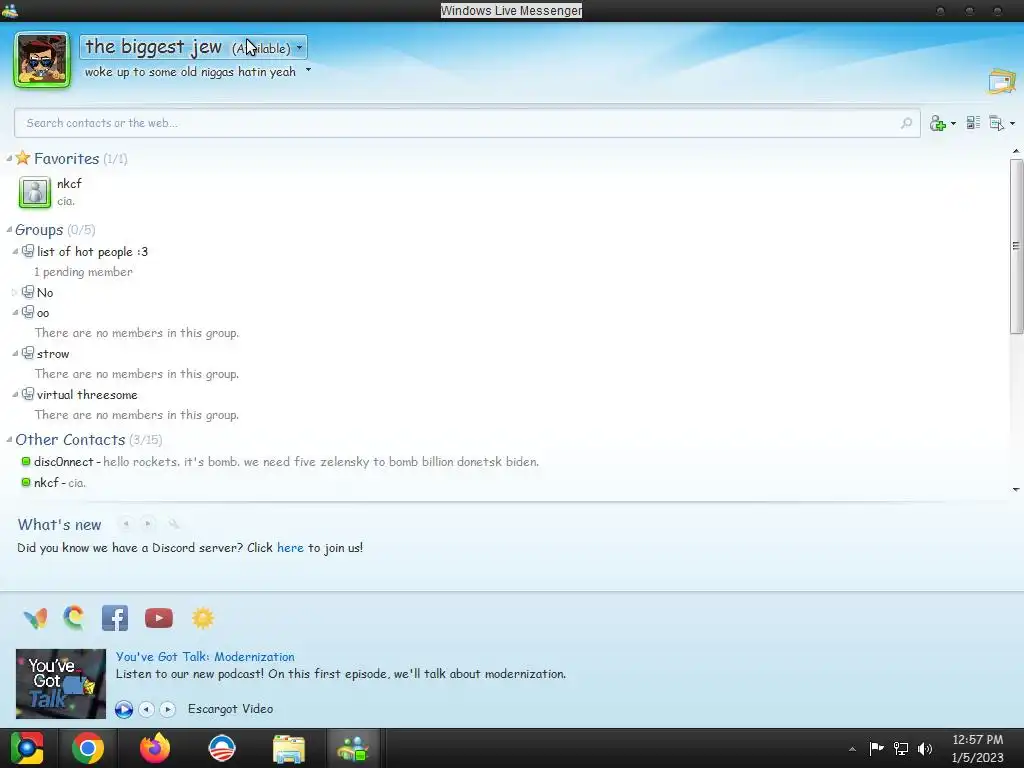
Task: Open the personal message dropdown arrow
Action: [308, 70]
